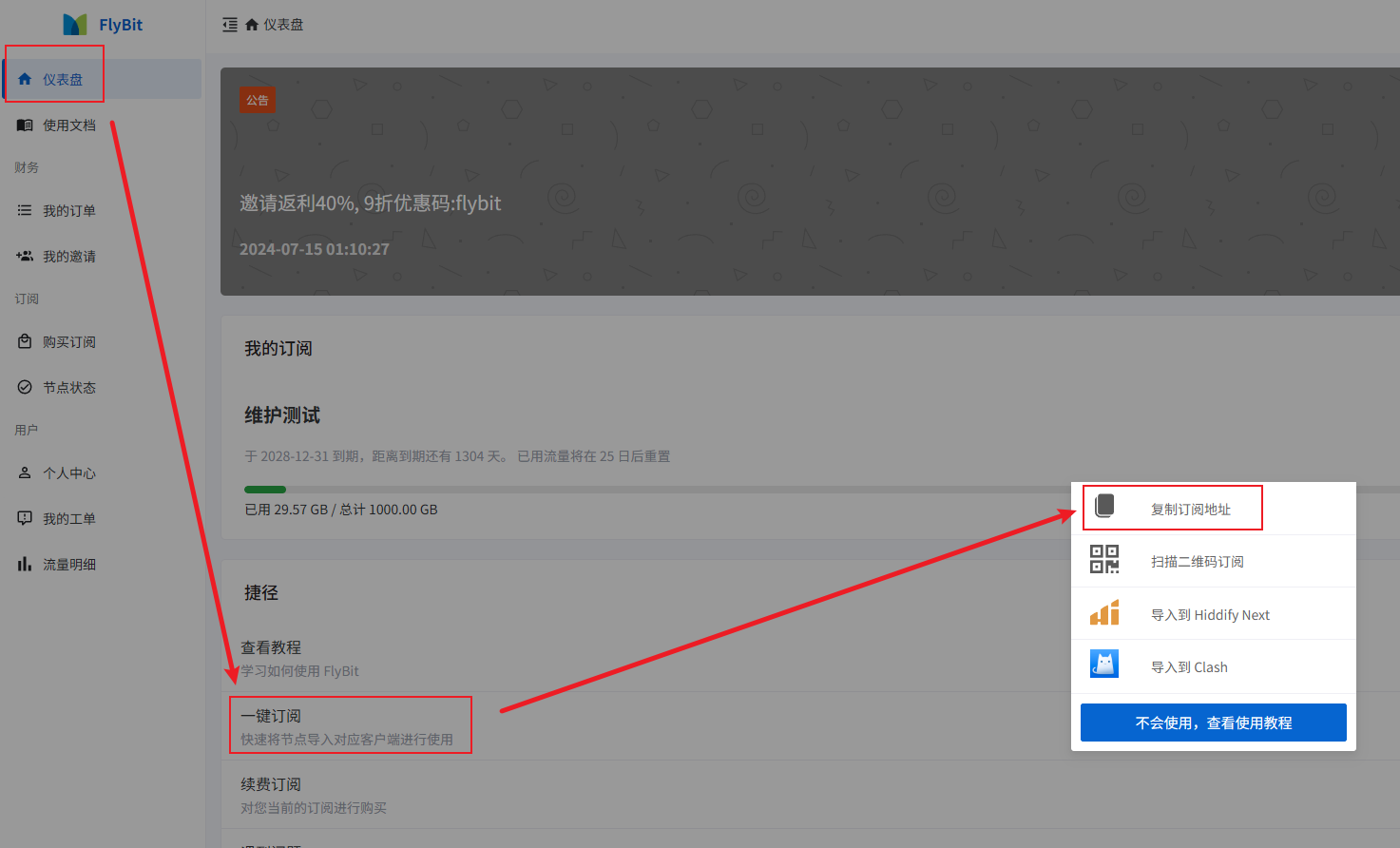
Task: Open 我的邀请 sidebar item
Action: pyautogui.click(x=68, y=257)
